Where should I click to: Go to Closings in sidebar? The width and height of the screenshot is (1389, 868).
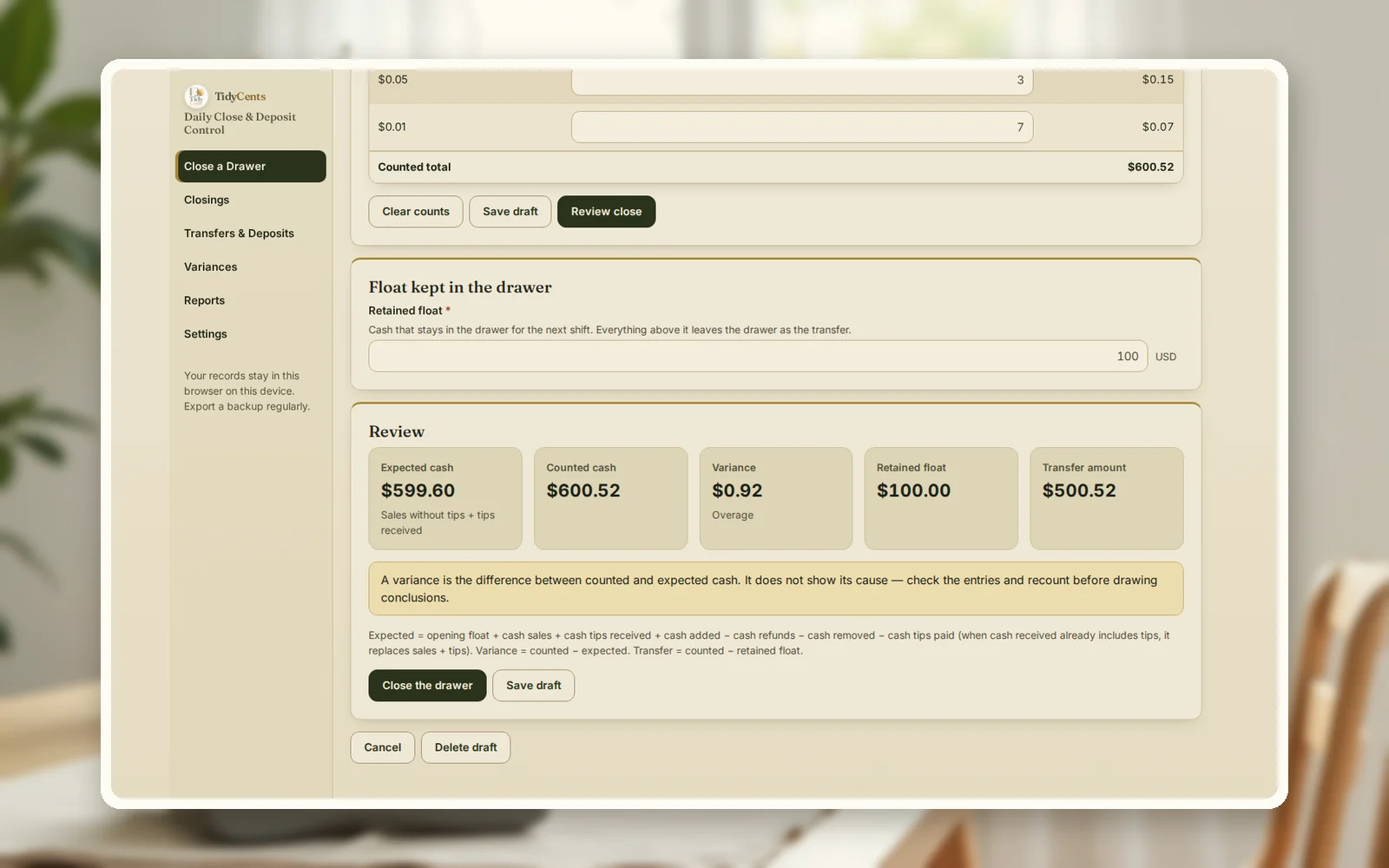pyautogui.click(x=251, y=200)
